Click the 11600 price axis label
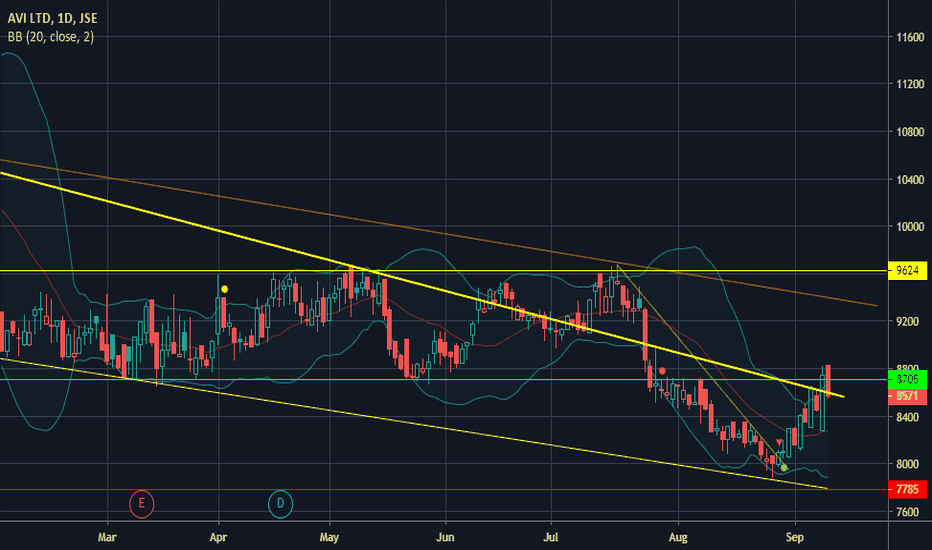Image resolution: width=932 pixels, height=550 pixels. [x=910, y=37]
